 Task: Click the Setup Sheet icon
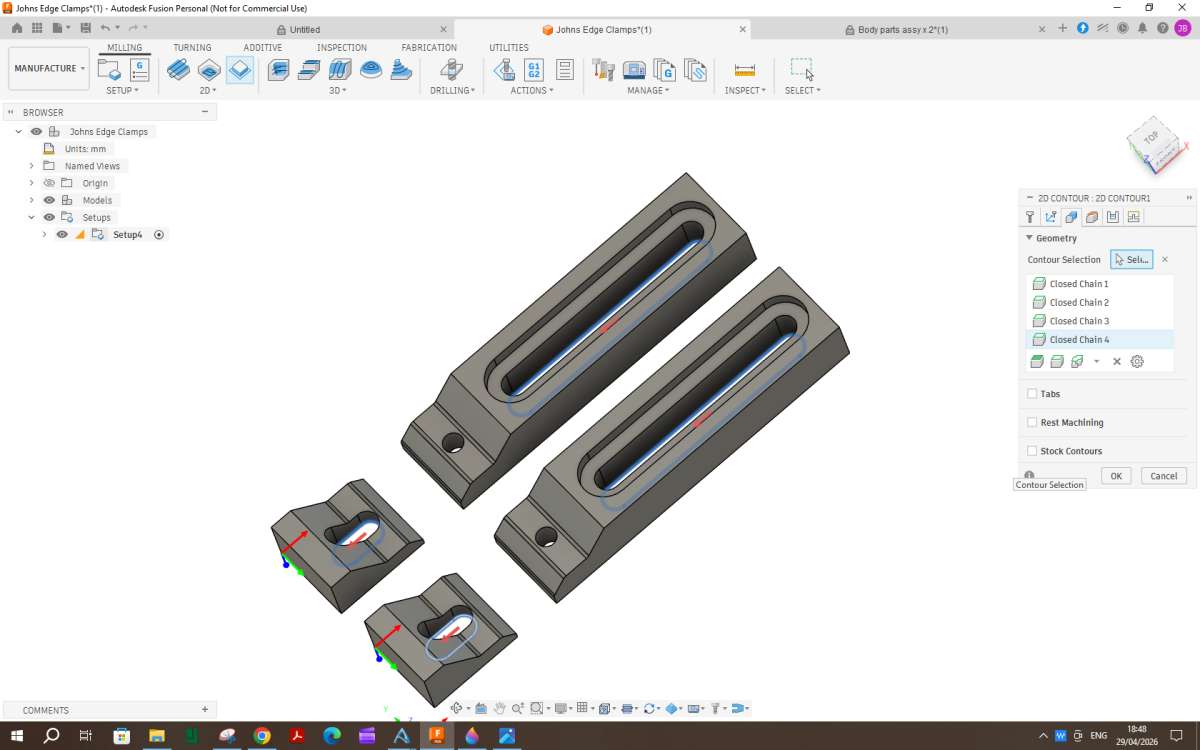pyautogui.click(x=564, y=70)
